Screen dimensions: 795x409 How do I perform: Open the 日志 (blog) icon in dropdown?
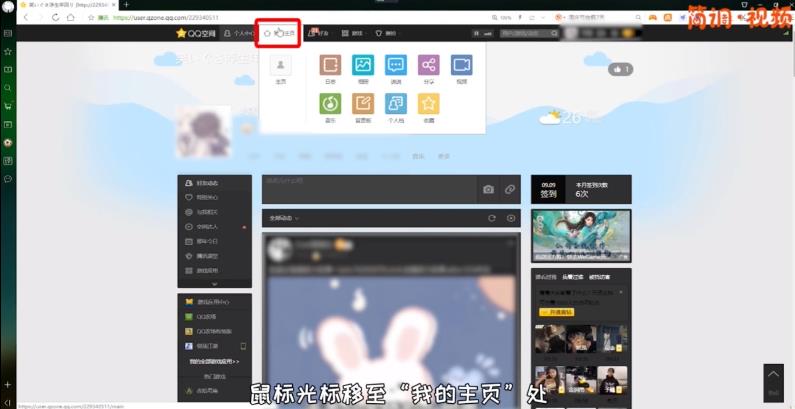pos(330,66)
